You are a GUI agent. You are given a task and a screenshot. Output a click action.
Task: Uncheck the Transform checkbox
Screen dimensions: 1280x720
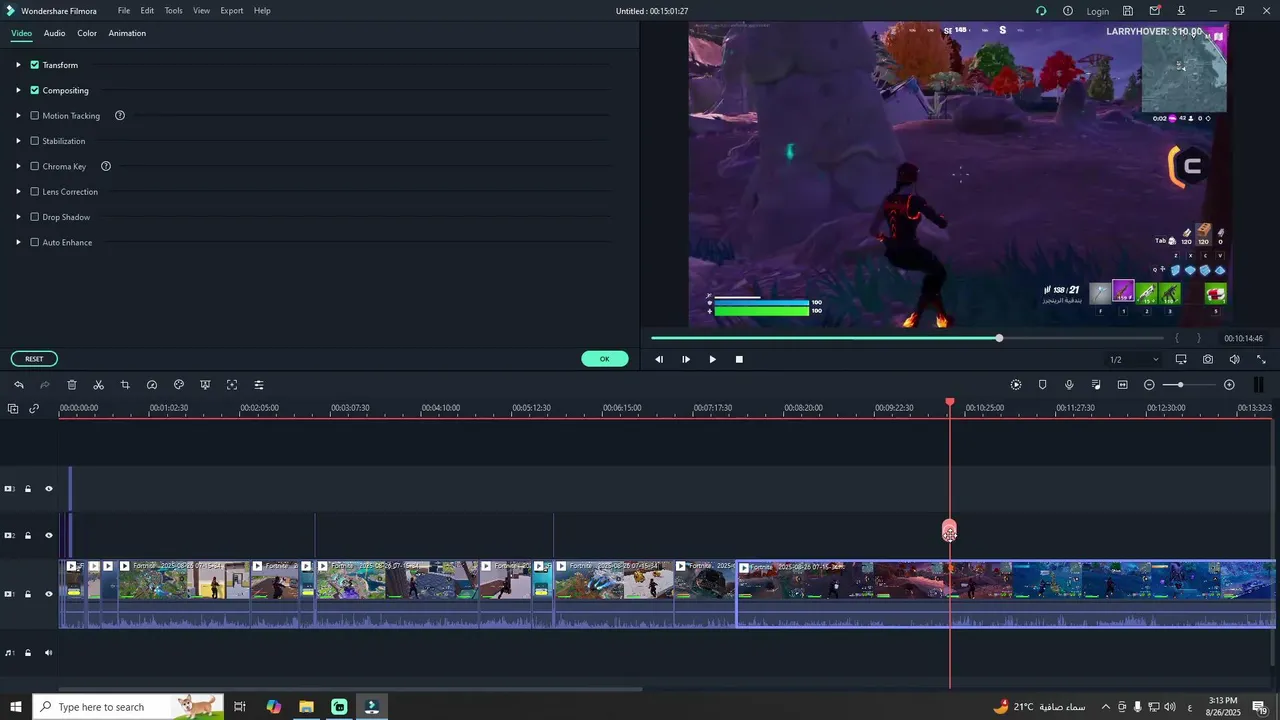[x=35, y=65]
